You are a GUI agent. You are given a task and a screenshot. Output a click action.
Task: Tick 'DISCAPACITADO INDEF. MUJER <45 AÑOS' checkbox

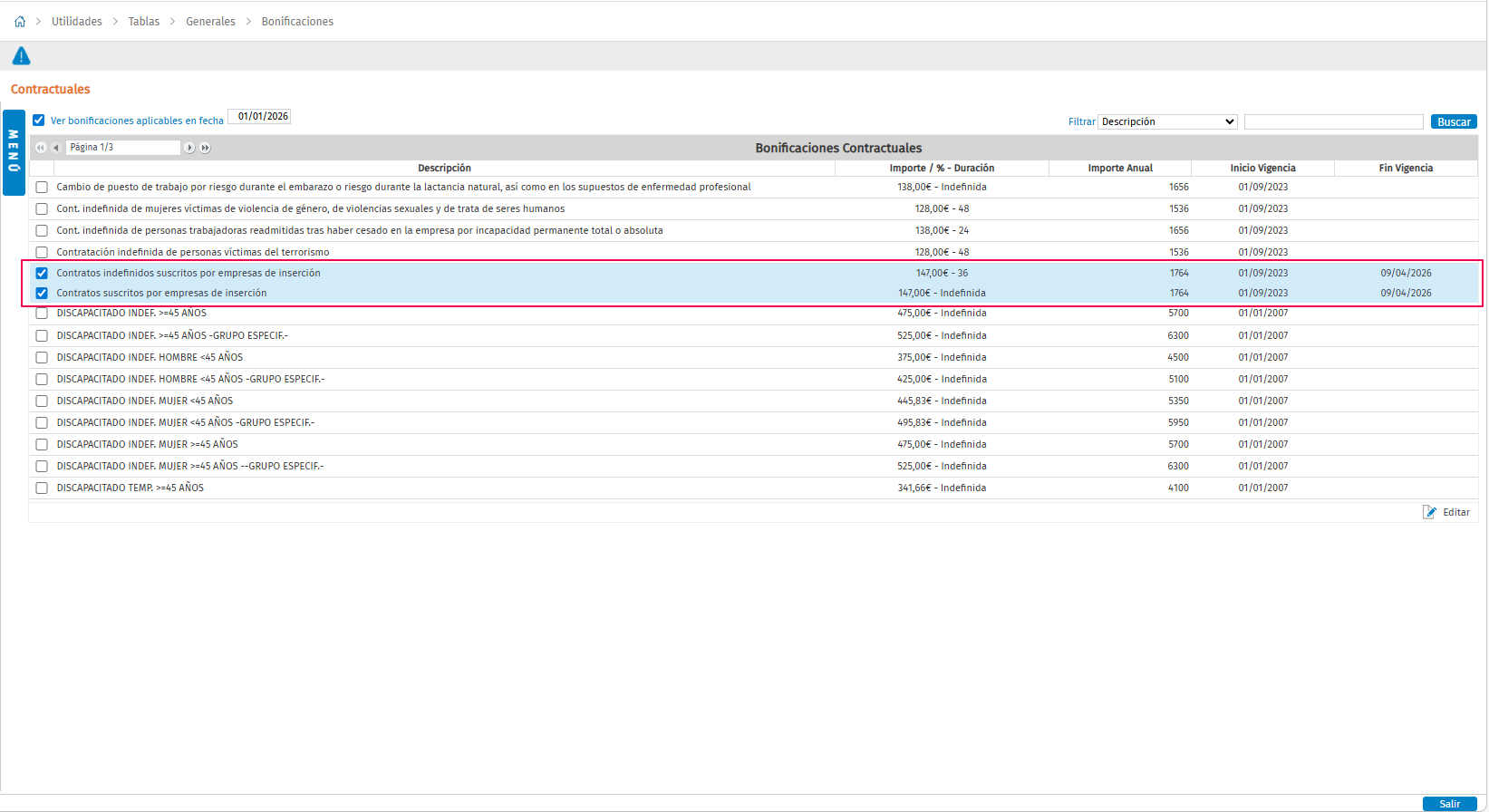click(42, 401)
